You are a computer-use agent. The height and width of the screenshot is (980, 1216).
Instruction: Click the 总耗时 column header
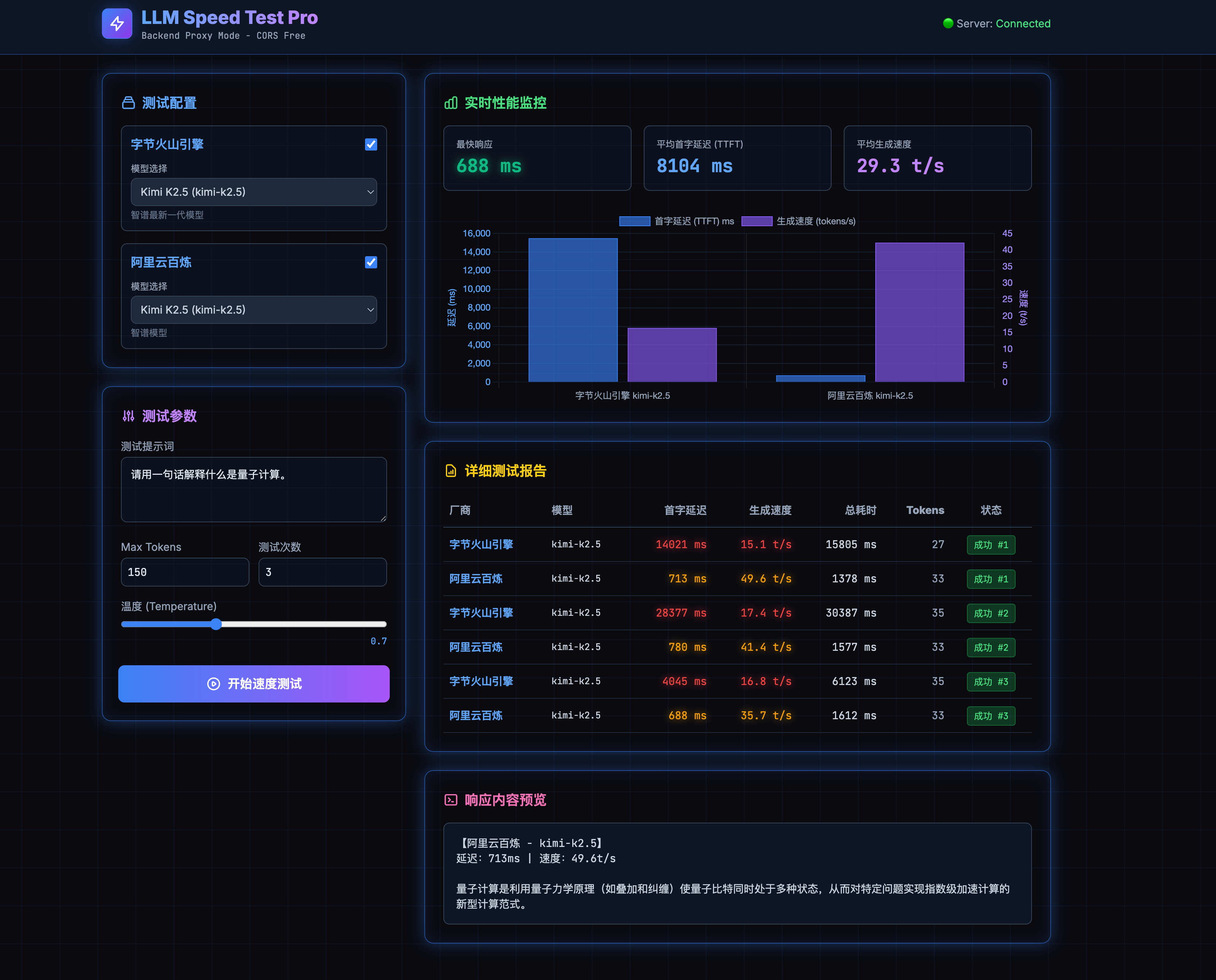pyautogui.click(x=860, y=510)
